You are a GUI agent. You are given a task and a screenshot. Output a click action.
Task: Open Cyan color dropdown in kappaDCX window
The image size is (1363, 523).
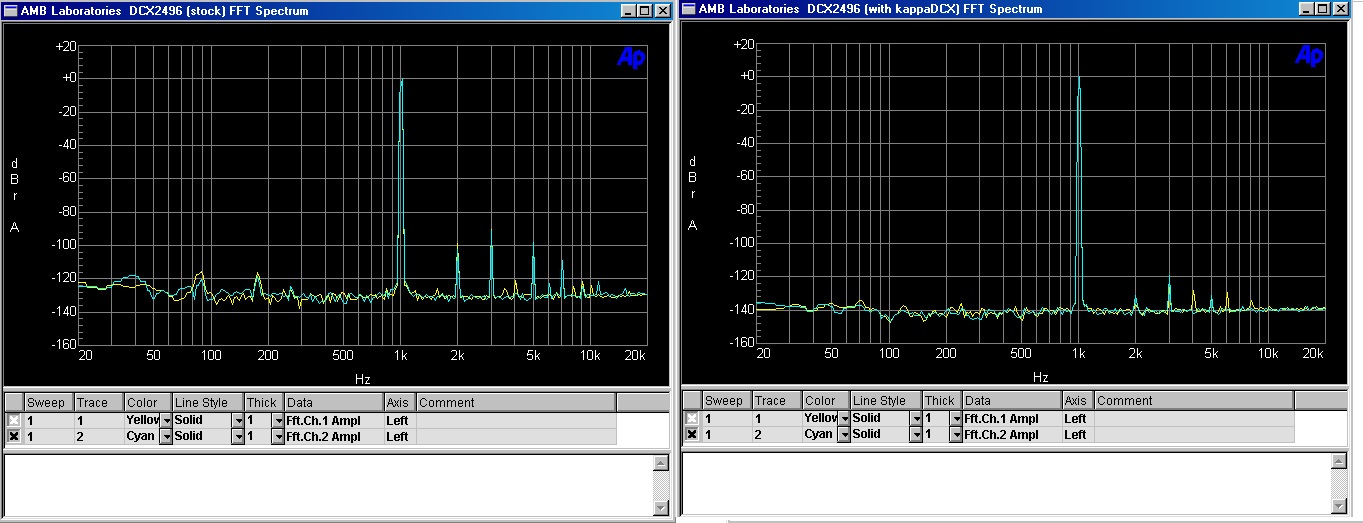844,434
